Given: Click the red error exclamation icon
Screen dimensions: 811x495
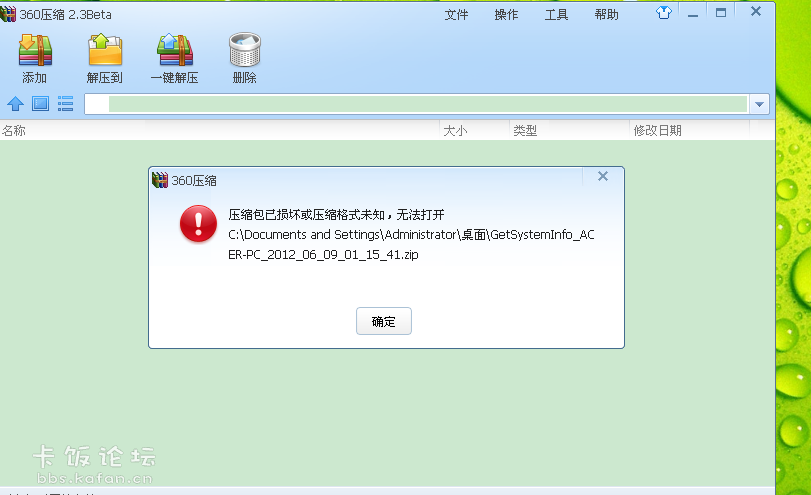Looking at the screenshot, I should (198, 223).
